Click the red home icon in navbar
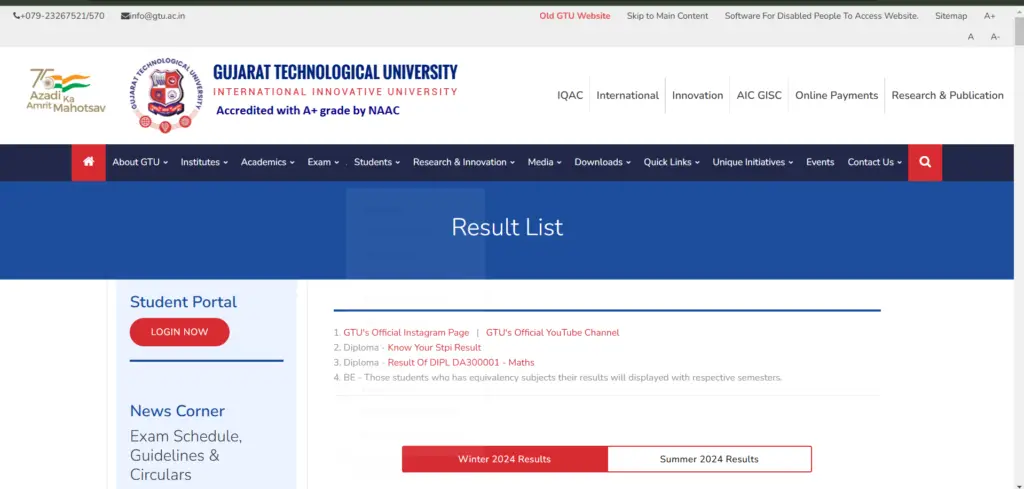The height and width of the screenshot is (489, 1024). 89,162
